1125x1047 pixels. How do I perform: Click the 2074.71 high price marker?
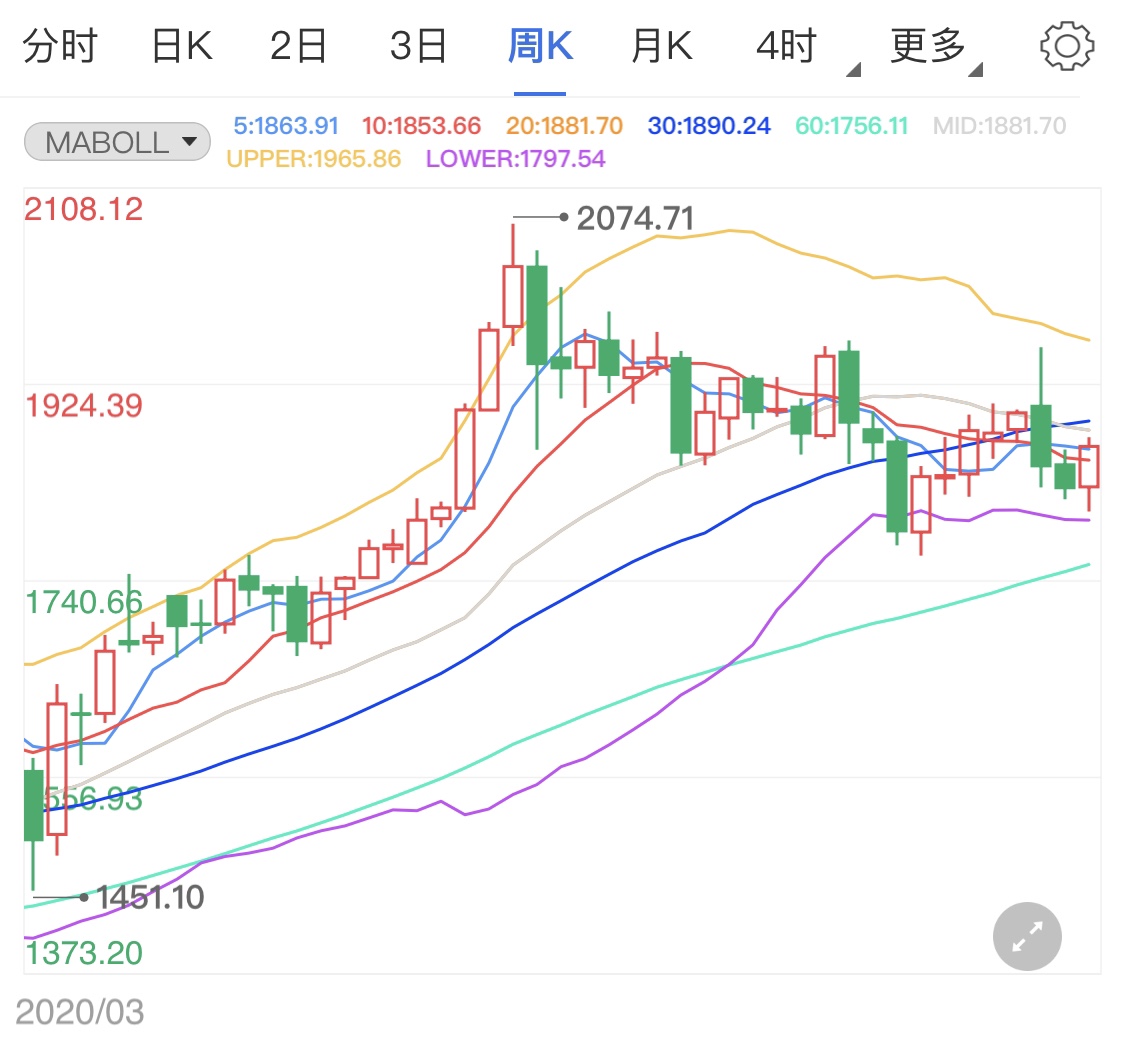636,216
